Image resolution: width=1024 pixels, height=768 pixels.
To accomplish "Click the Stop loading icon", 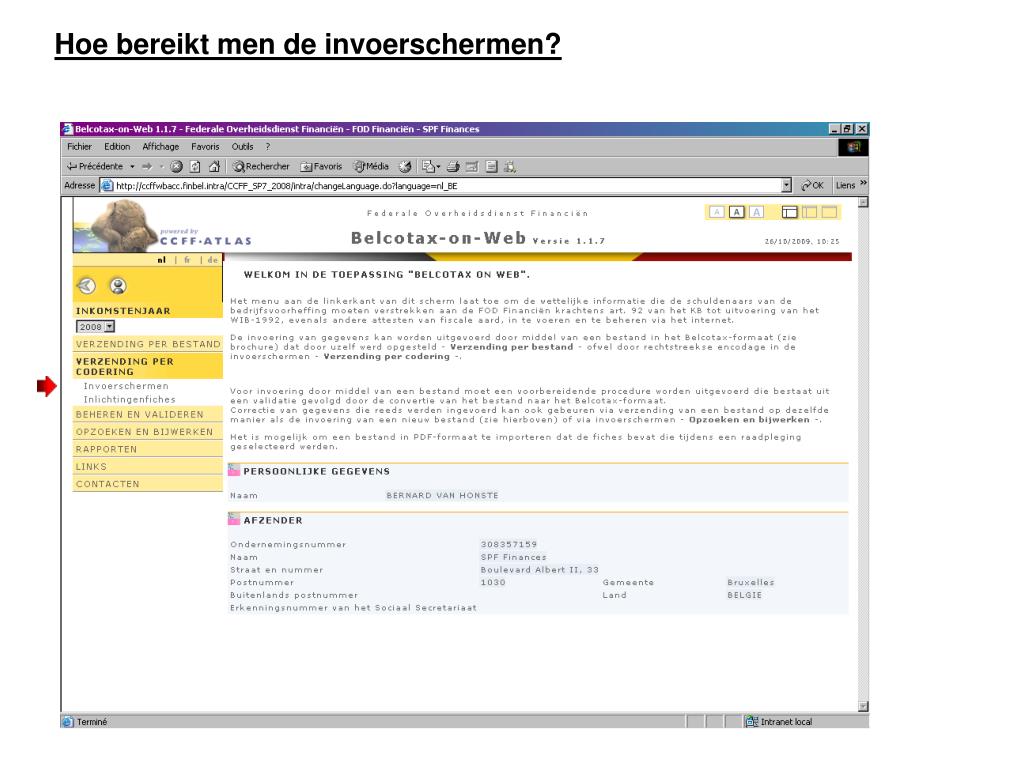I will coord(176,167).
